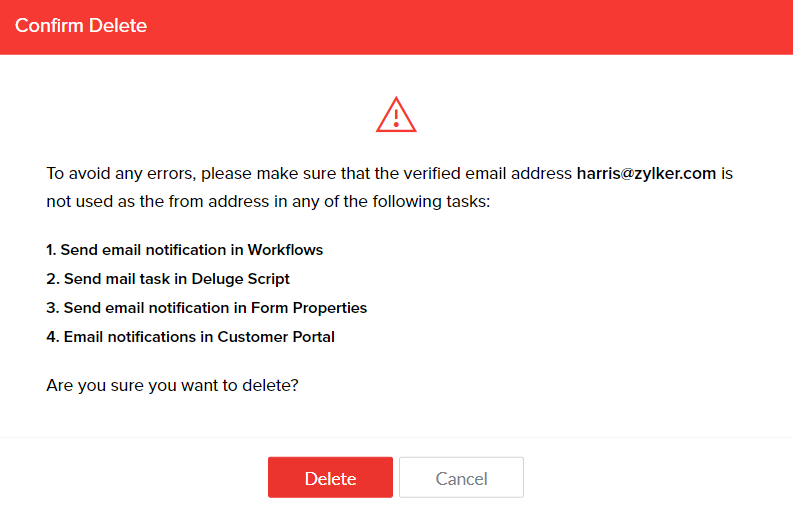Click the word "Workflows" in the list
Screen dimensions: 793x513
[x=286, y=250]
